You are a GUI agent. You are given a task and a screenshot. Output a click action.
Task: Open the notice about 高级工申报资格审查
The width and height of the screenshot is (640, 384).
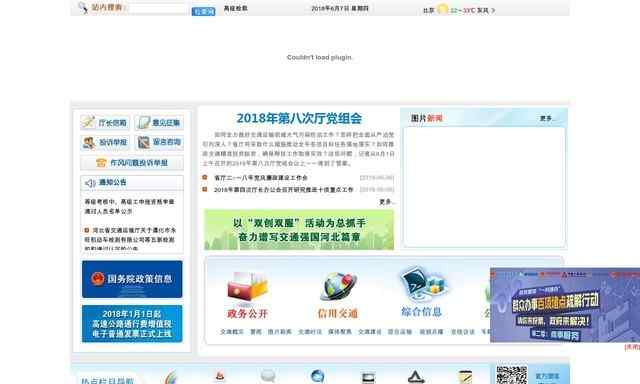tap(129, 206)
